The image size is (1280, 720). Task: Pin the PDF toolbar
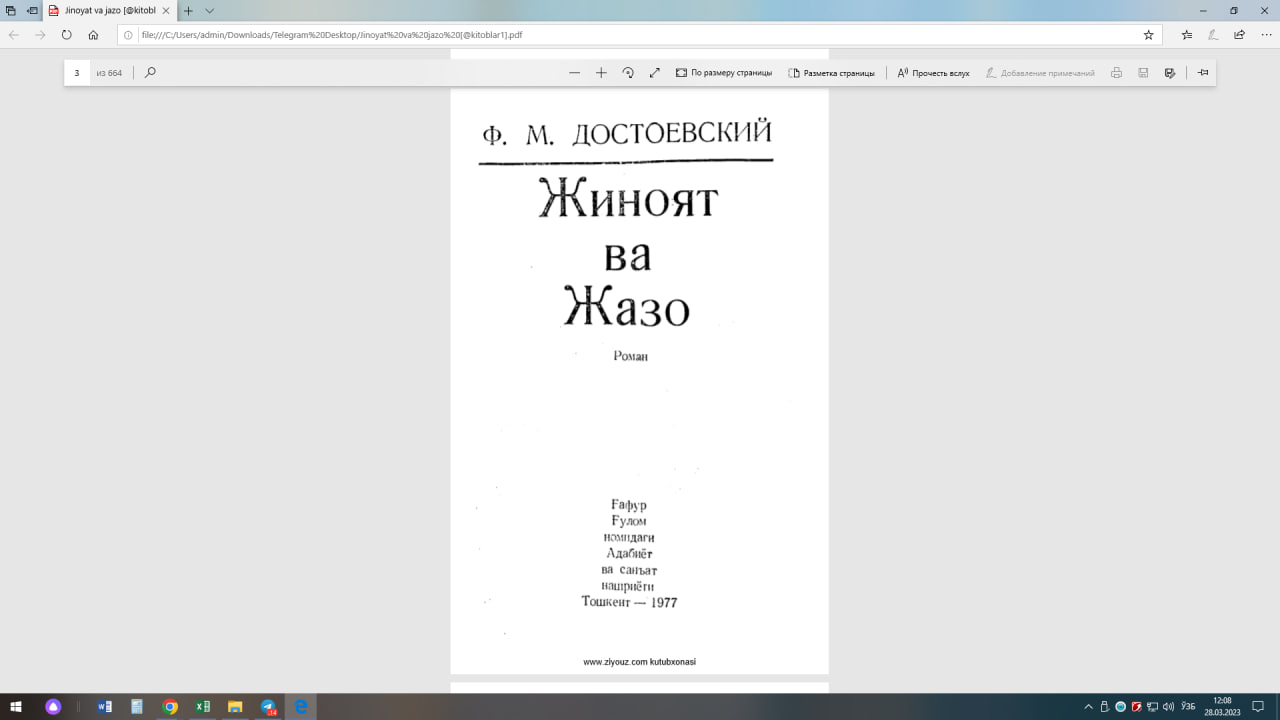(x=1203, y=73)
